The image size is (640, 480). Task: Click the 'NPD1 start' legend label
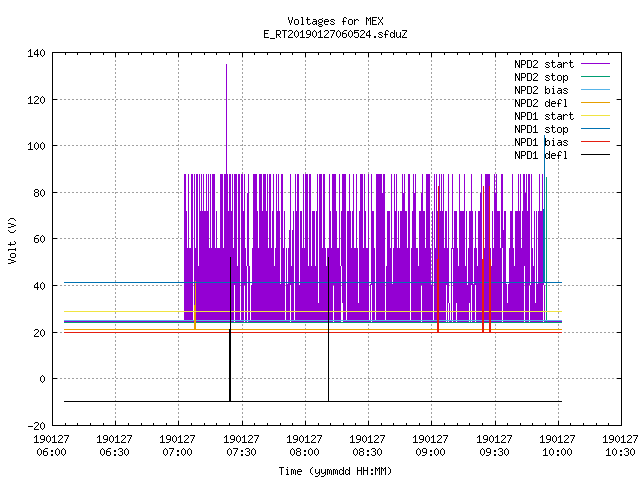[x=544, y=116]
